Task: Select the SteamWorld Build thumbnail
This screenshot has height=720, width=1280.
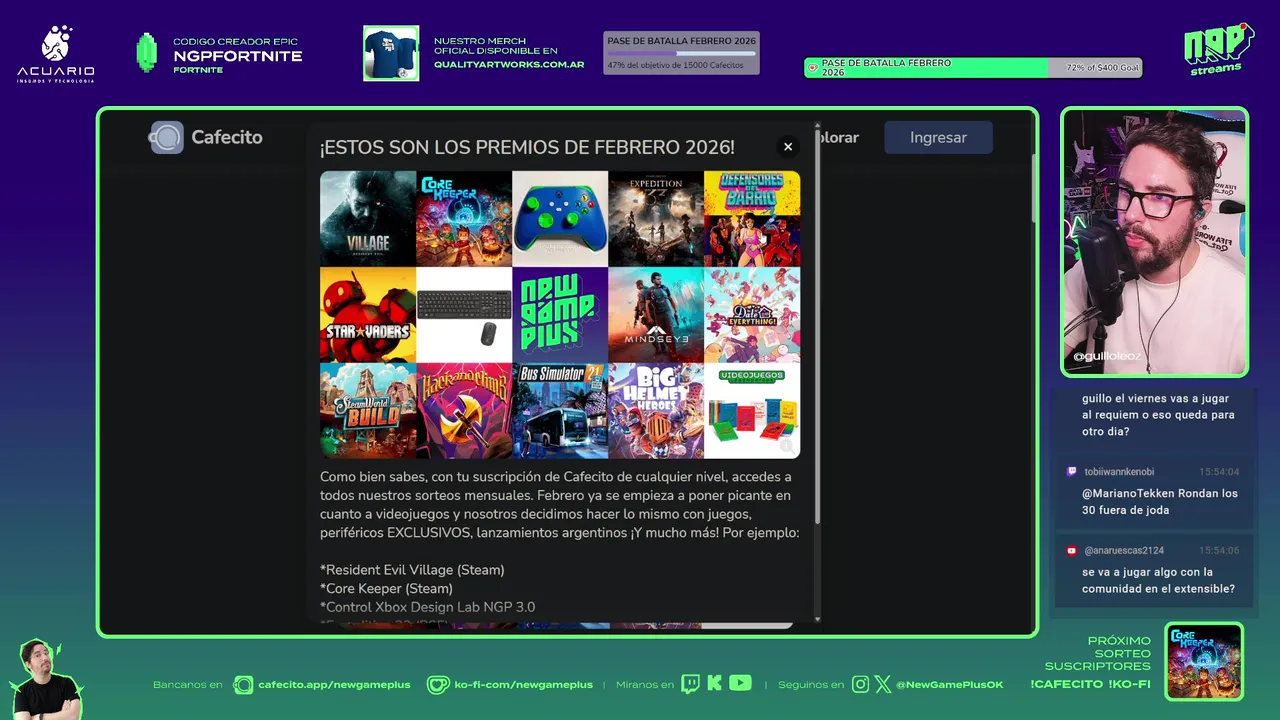Action: (368, 411)
